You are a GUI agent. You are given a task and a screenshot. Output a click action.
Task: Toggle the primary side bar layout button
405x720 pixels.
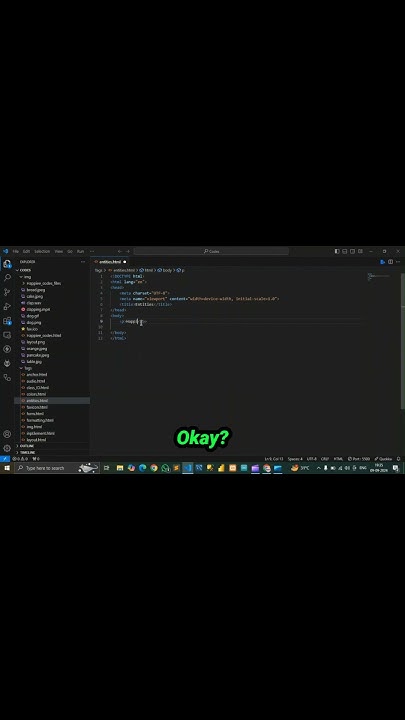337,251
